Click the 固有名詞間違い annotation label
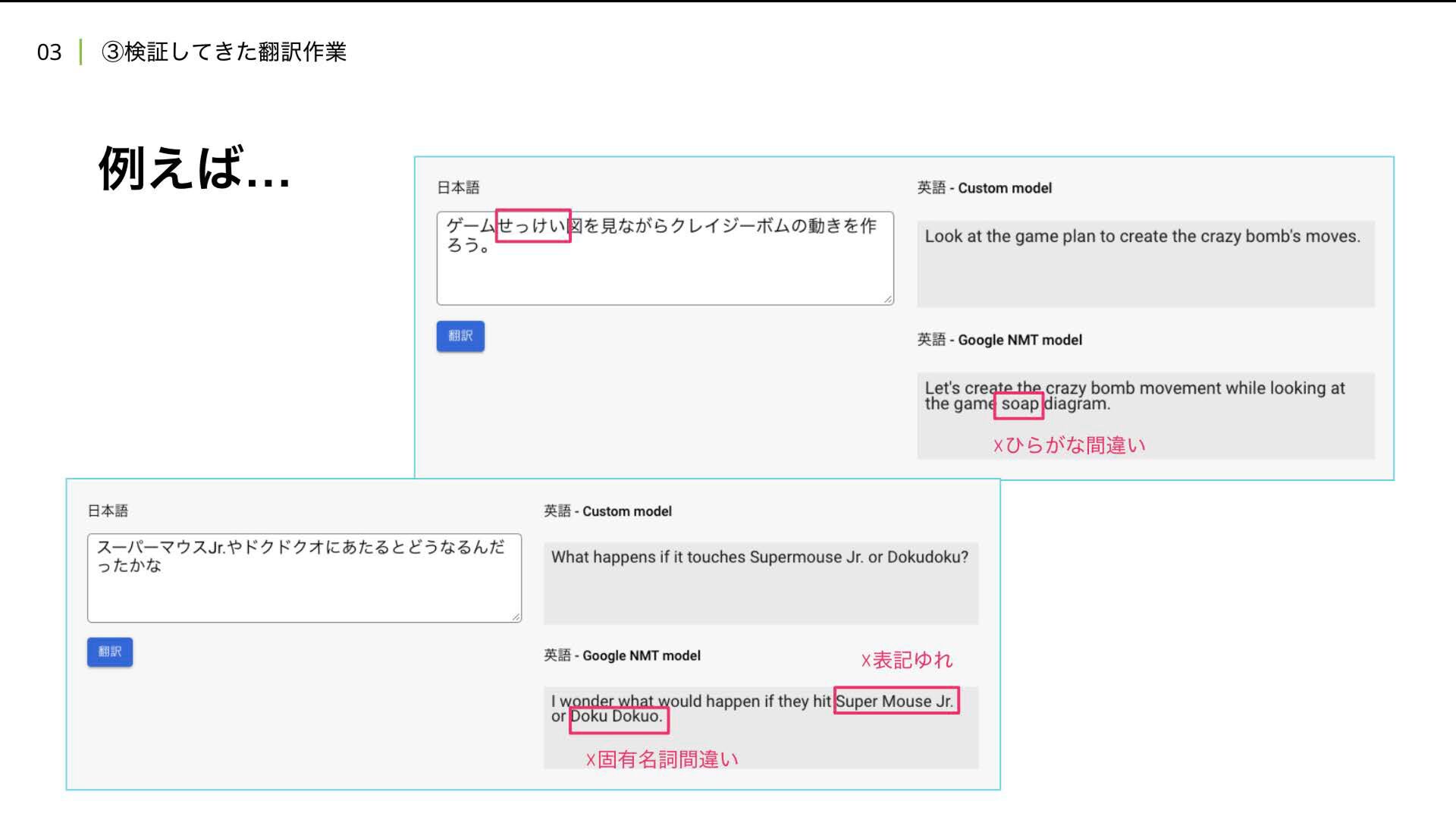This screenshot has width=1456, height=820. pos(662,759)
